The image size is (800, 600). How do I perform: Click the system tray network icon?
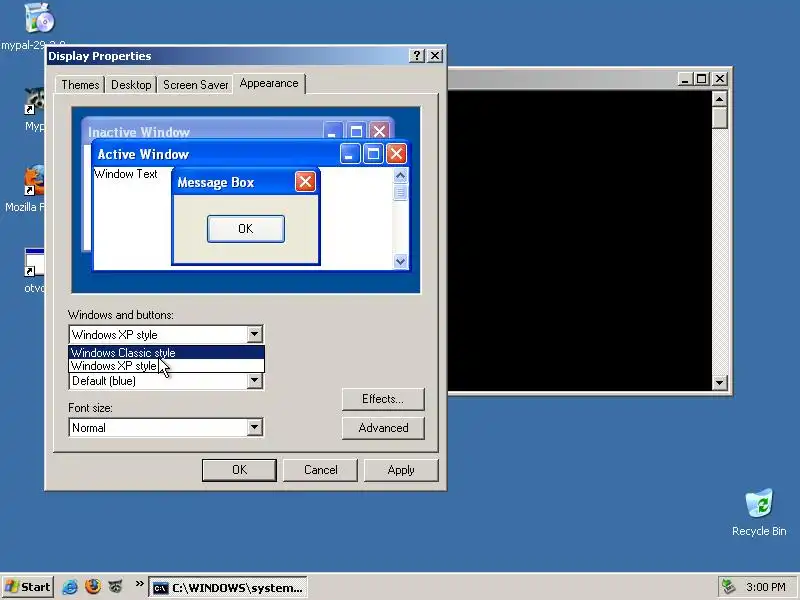click(x=728, y=587)
